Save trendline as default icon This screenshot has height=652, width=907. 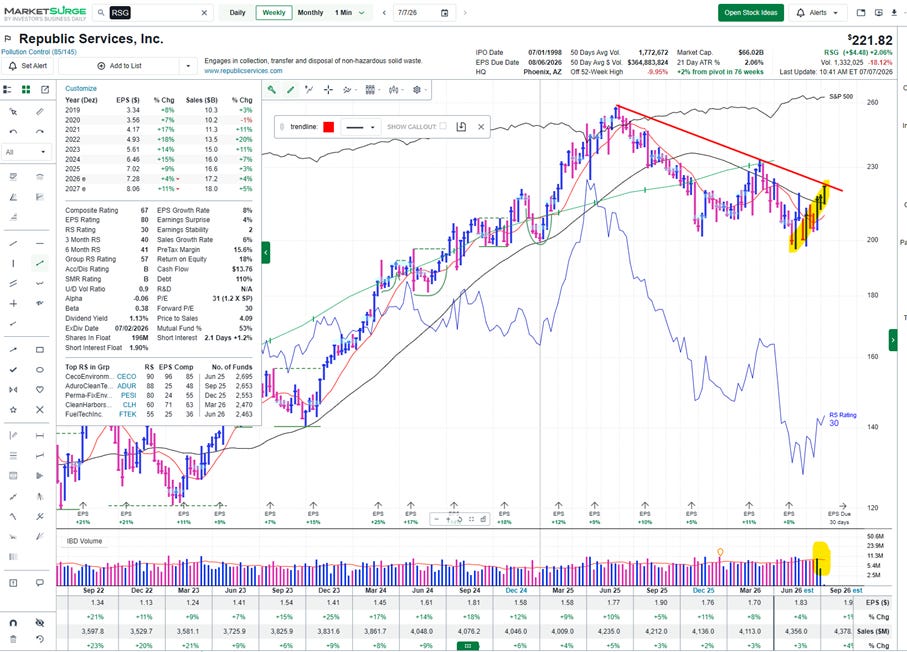click(461, 127)
